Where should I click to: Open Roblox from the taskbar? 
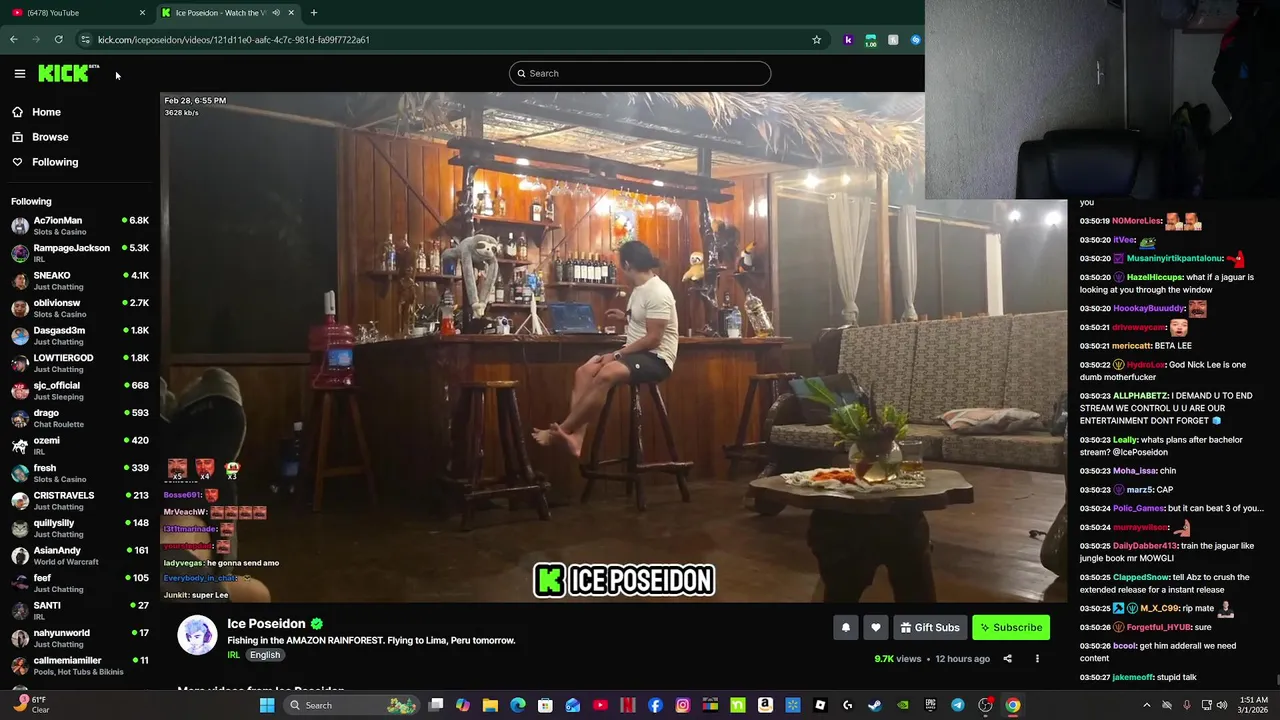[x=820, y=705]
